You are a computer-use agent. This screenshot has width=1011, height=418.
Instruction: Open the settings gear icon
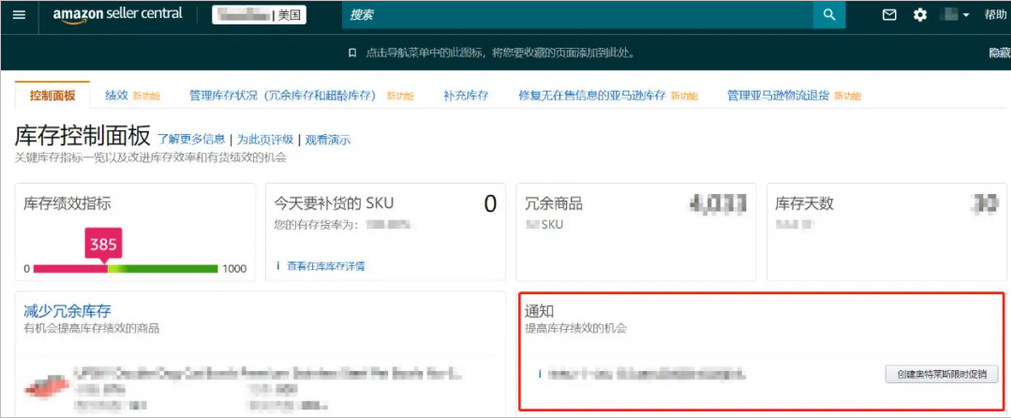[920, 15]
